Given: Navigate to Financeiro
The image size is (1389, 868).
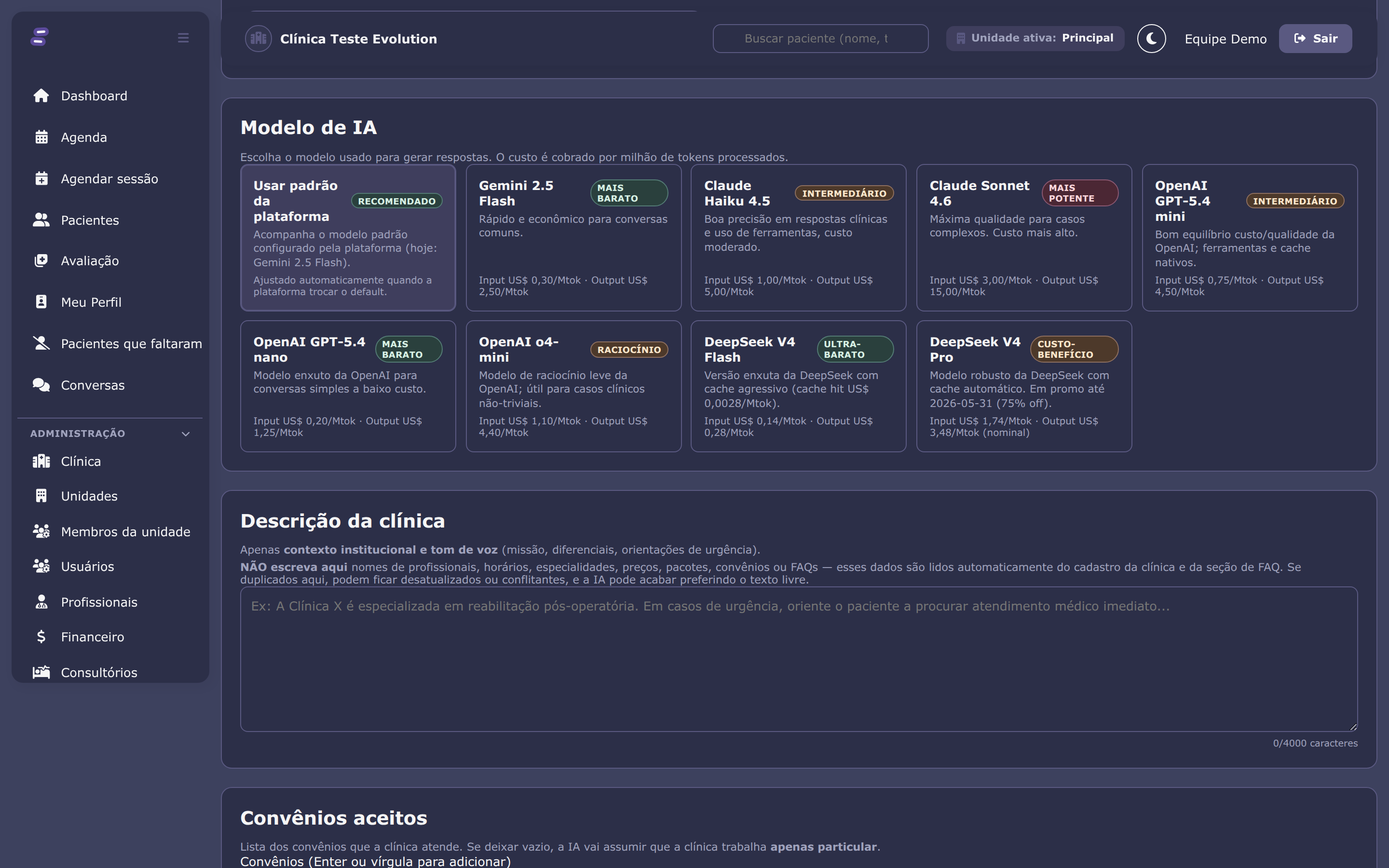Looking at the screenshot, I should 110,637.
